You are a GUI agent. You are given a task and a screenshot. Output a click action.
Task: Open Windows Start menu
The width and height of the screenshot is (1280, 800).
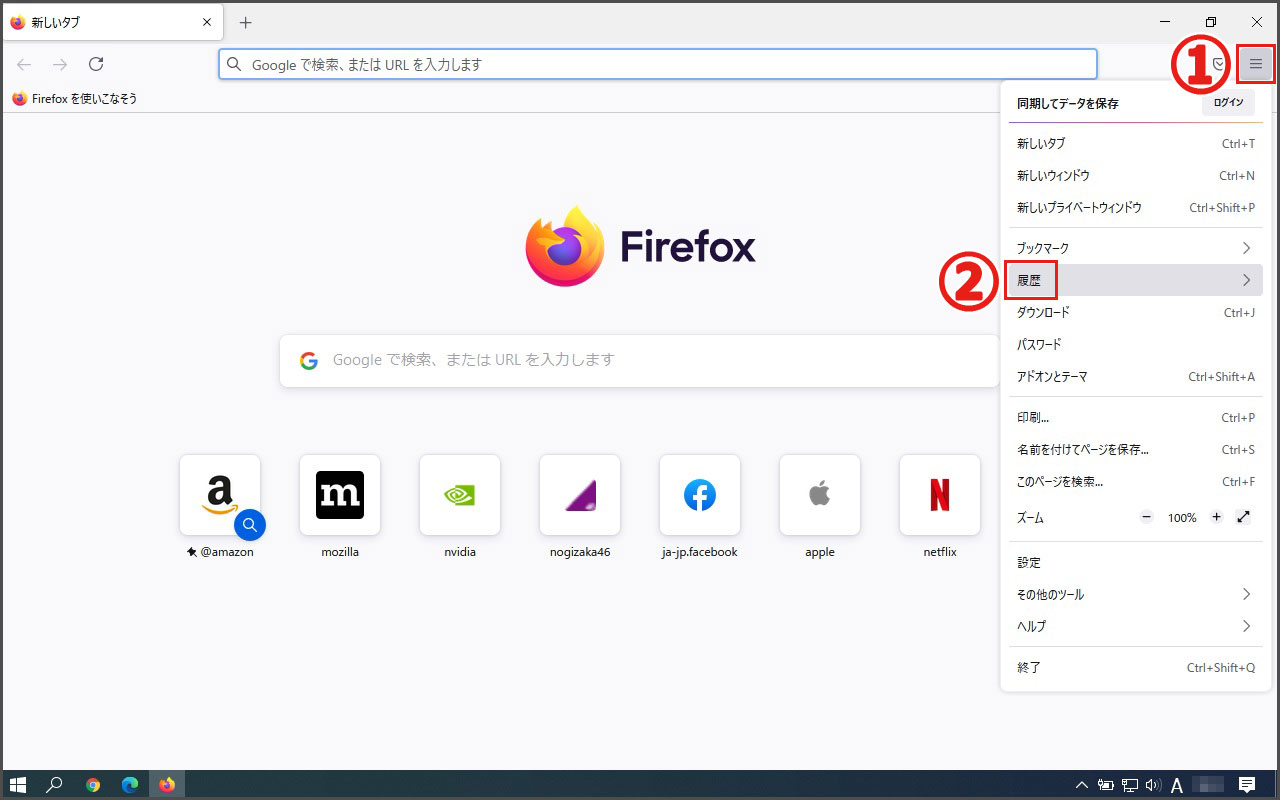point(18,785)
